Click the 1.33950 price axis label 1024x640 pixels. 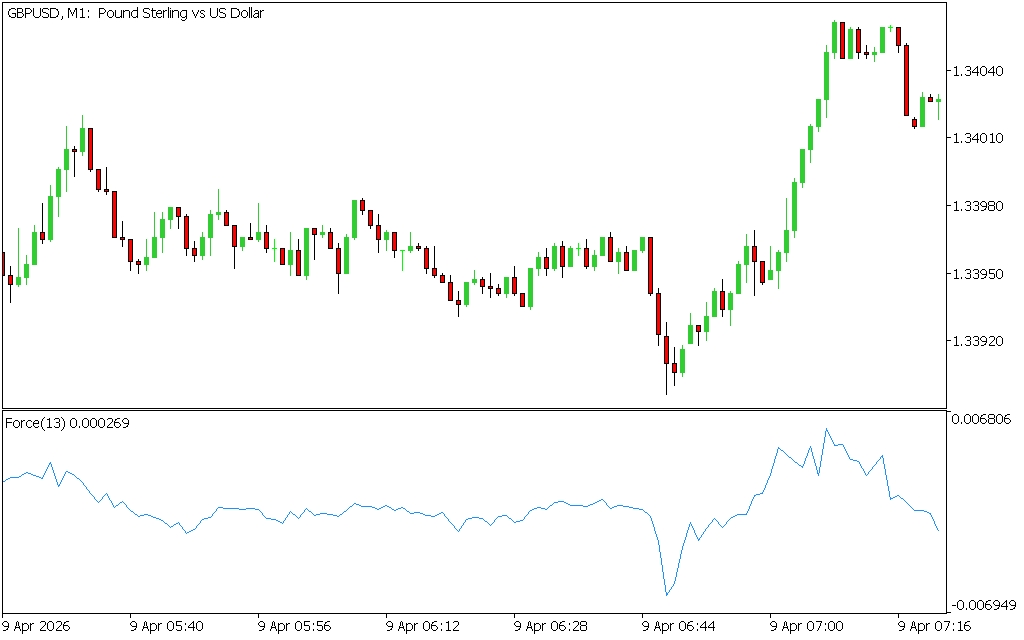click(x=978, y=274)
